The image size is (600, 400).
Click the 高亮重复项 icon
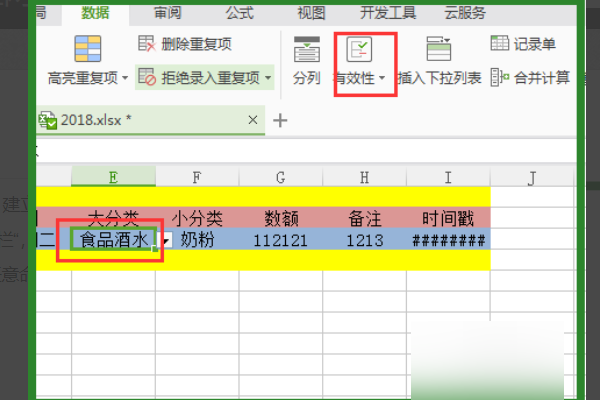88,49
